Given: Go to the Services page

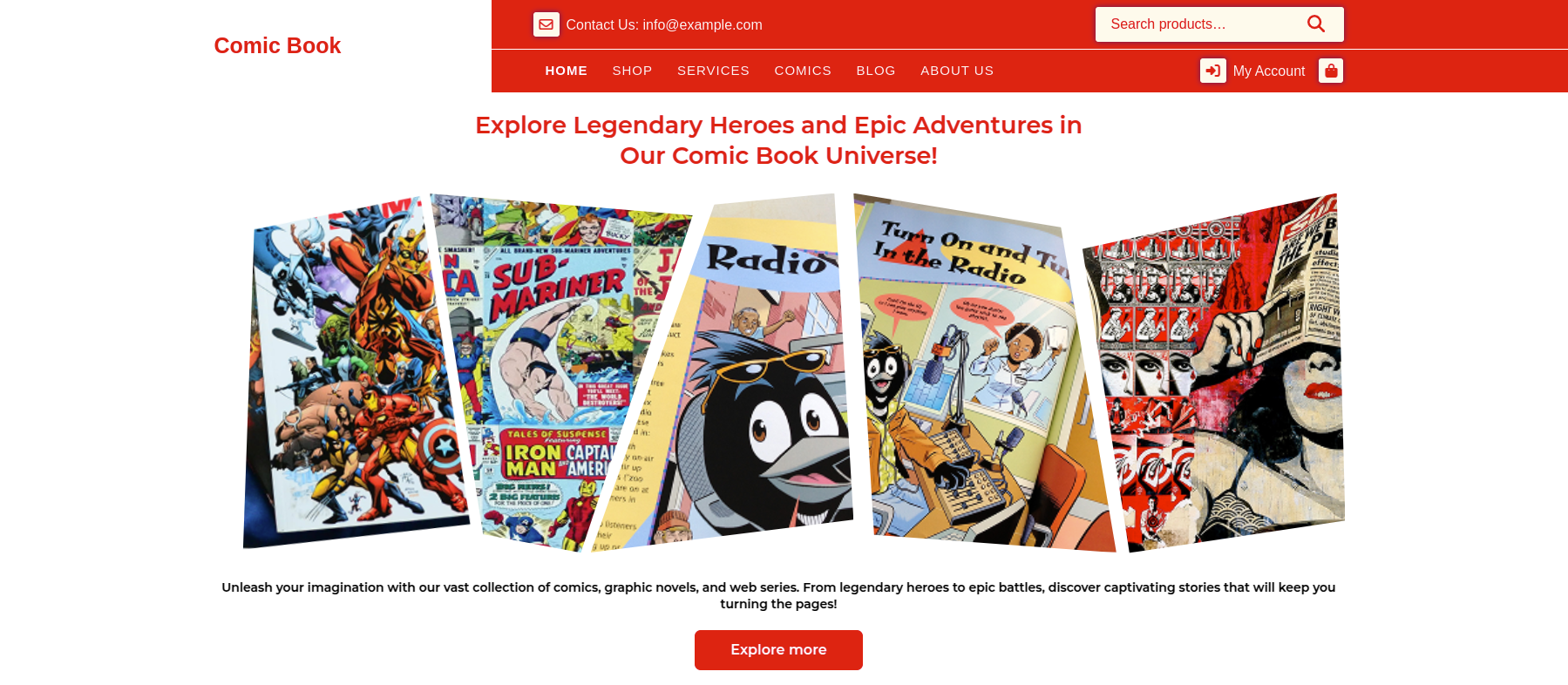Looking at the screenshot, I should [713, 71].
